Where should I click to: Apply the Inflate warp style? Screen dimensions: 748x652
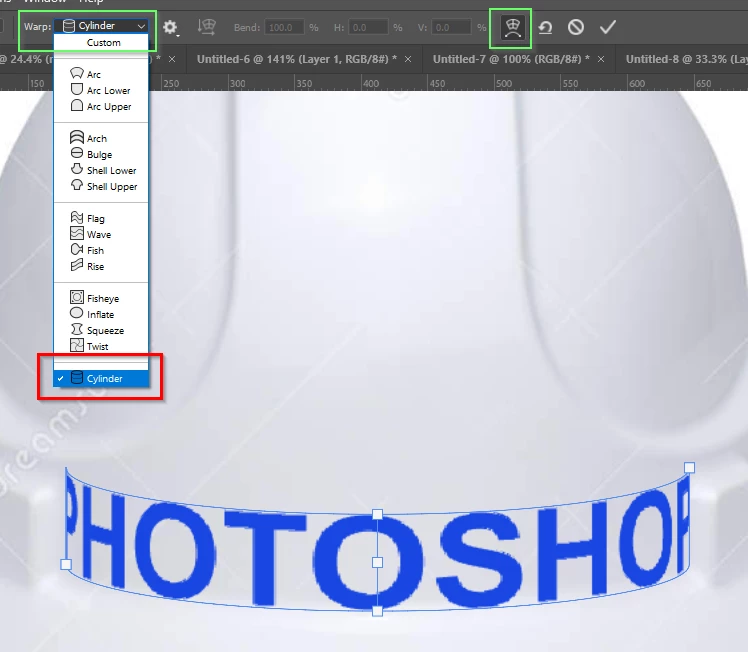[x=101, y=314]
